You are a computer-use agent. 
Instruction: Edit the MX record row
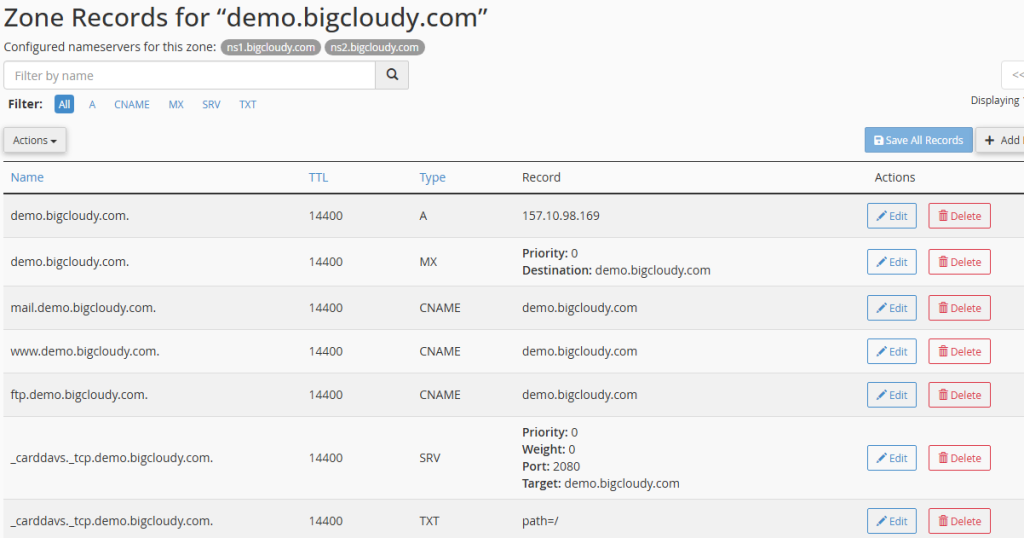891,262
